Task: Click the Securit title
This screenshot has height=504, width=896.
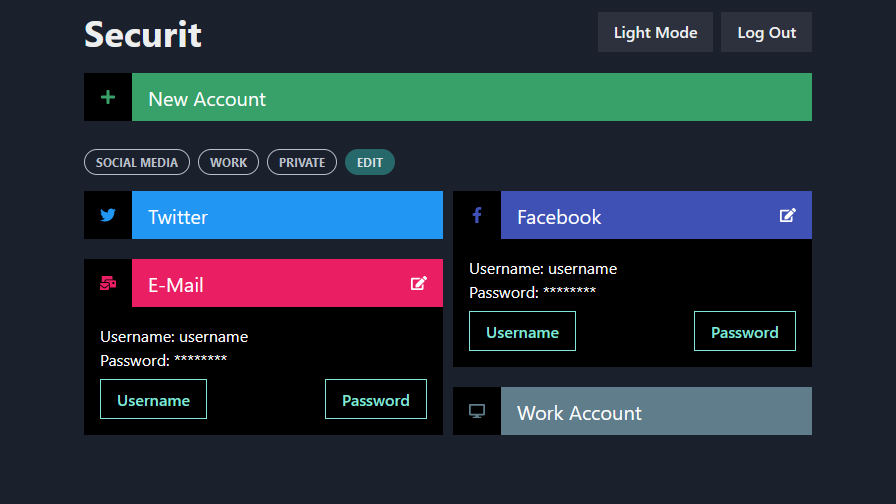Action: point(143,34)
